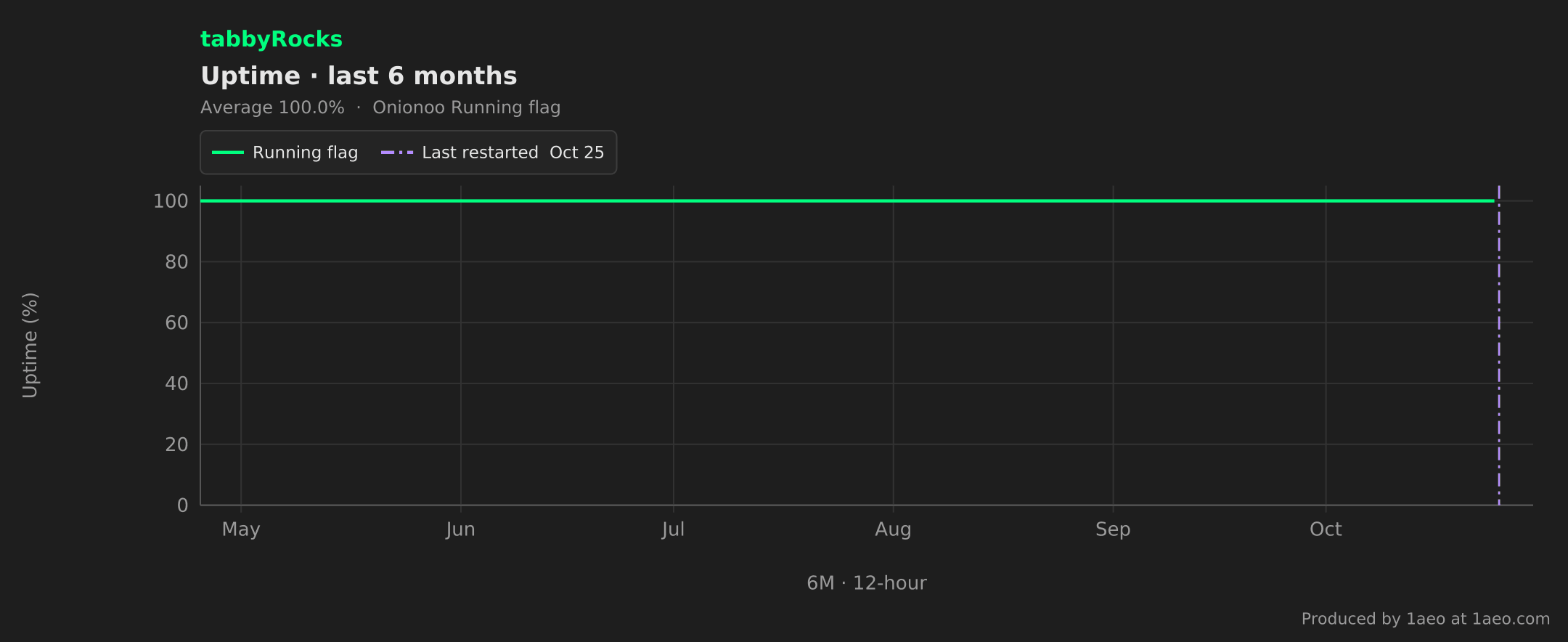Click the tabbyRocks relay name

click(x=271, y=39)
